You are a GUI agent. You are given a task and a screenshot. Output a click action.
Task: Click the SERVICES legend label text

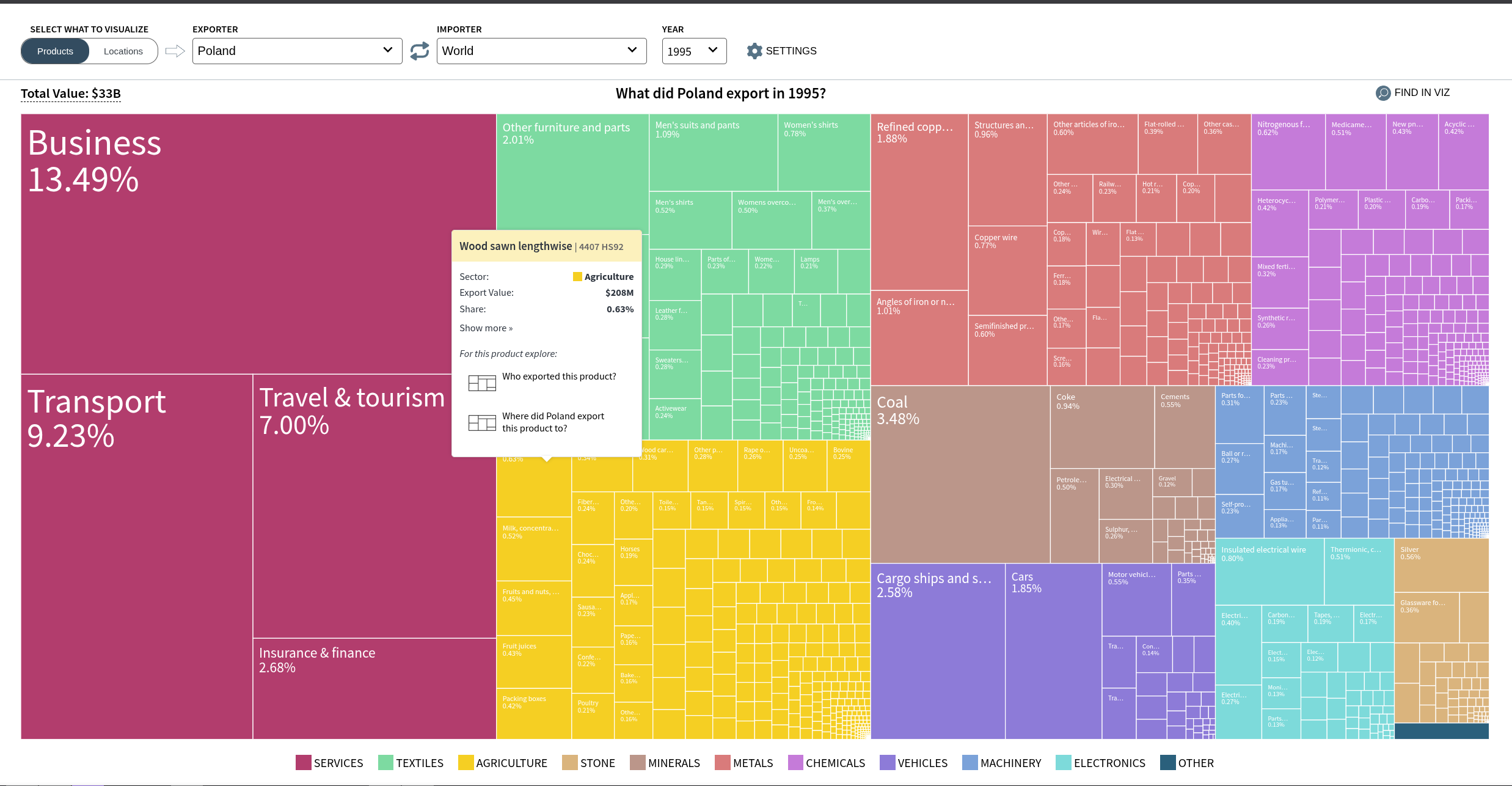pyautogui.click(x=338, y=763)
